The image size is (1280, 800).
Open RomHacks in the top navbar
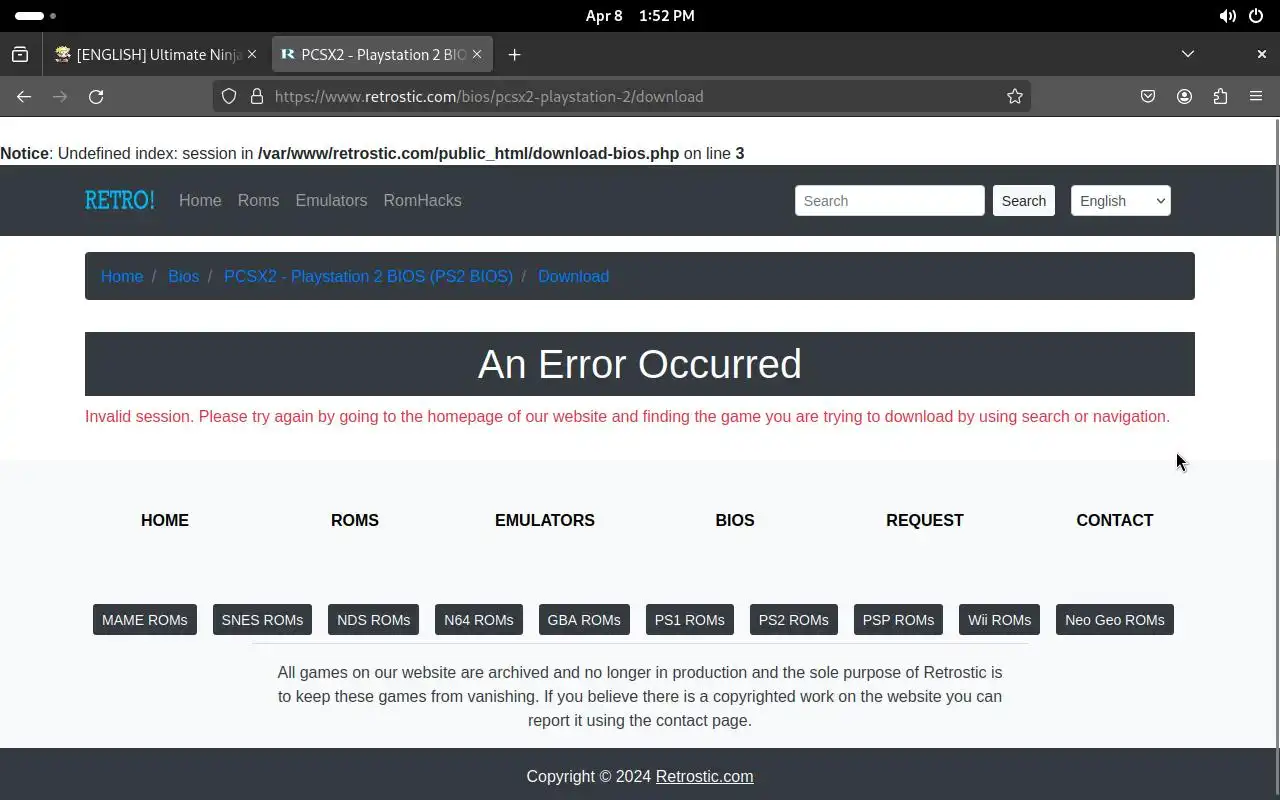click(x=422, y=200)
